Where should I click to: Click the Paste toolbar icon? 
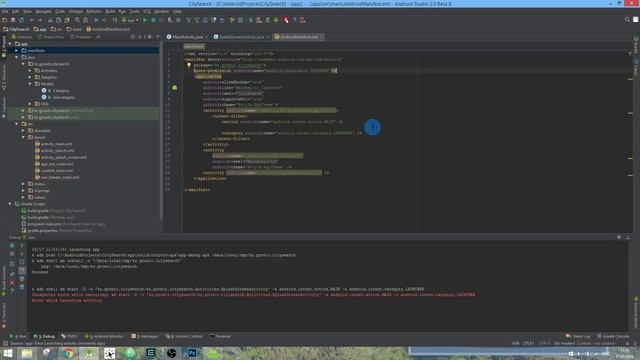pos(67,20)
